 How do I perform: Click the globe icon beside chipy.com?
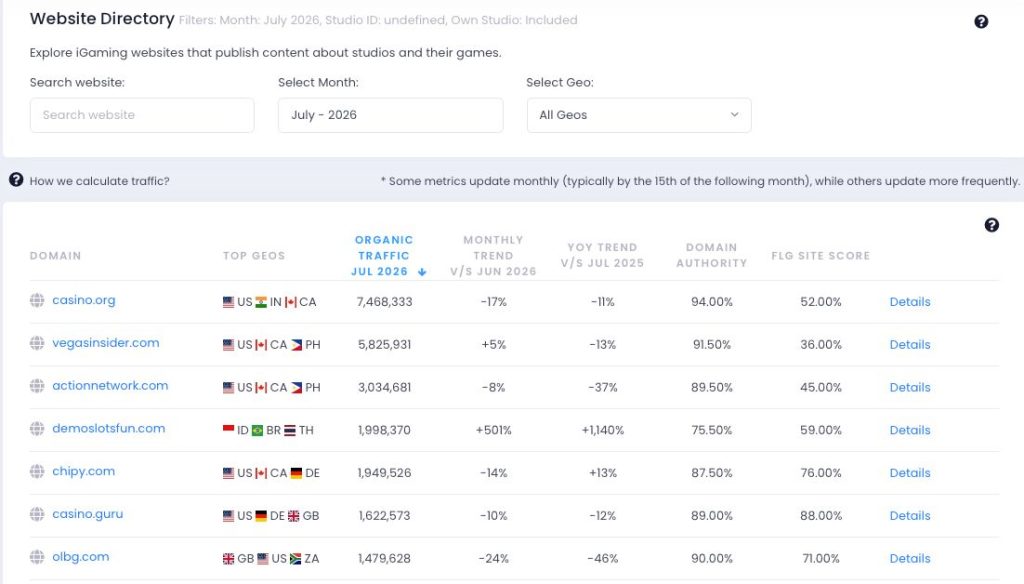pyautogui.click(x=37, y=471)
